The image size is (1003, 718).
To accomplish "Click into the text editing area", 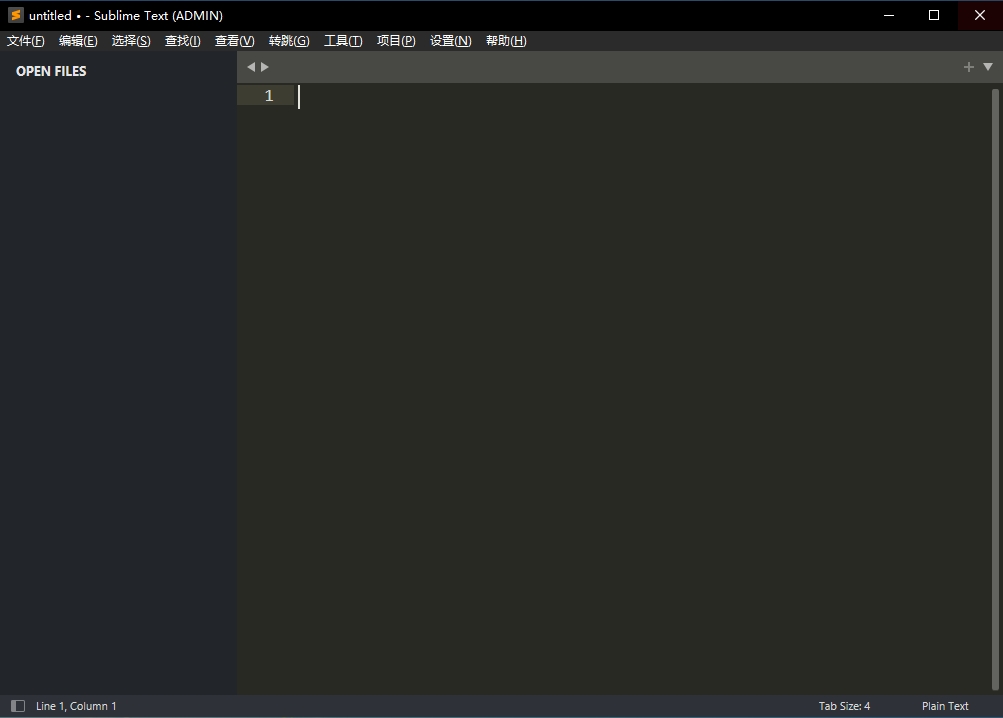I will (642, 389).
